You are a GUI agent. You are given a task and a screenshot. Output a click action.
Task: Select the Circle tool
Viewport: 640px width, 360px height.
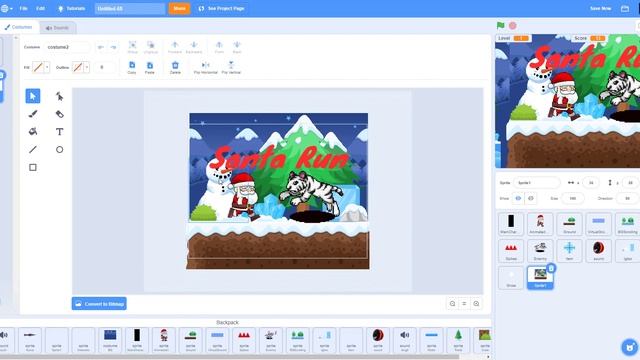click(60, 149)
